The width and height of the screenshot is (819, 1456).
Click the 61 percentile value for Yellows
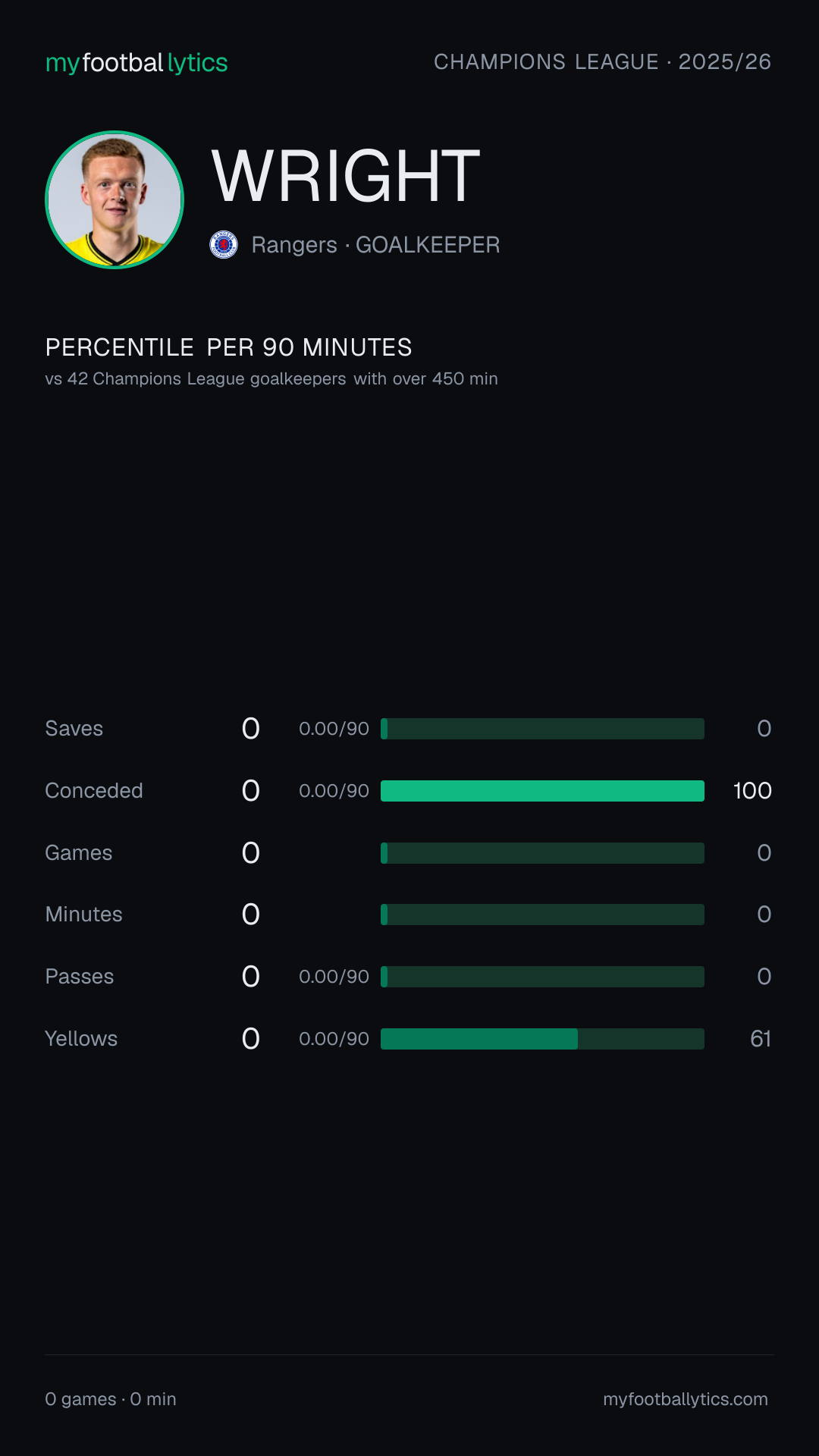(x=761, y=1039)
